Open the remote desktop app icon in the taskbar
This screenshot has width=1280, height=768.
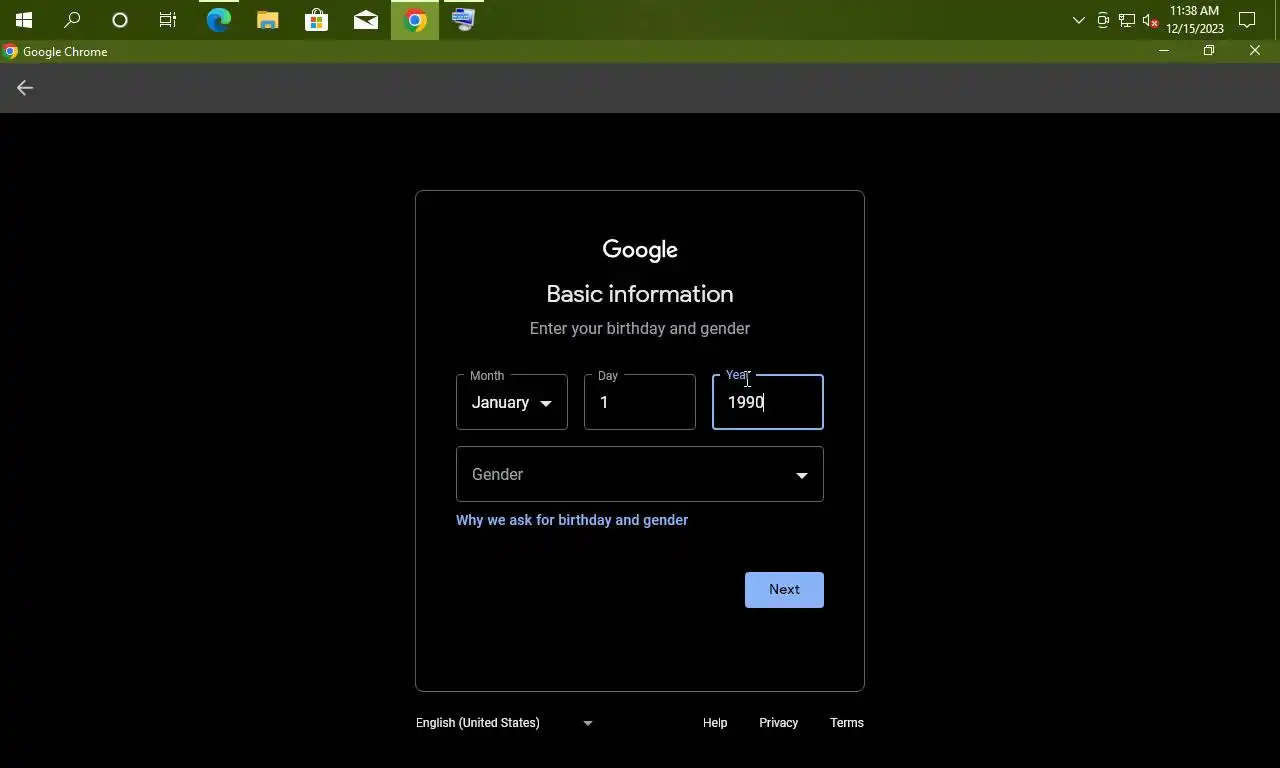point(464,20)
